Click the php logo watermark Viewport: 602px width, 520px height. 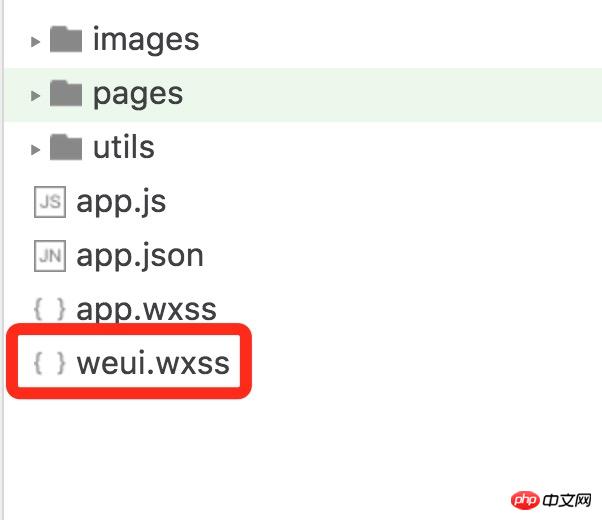(525, 500)
